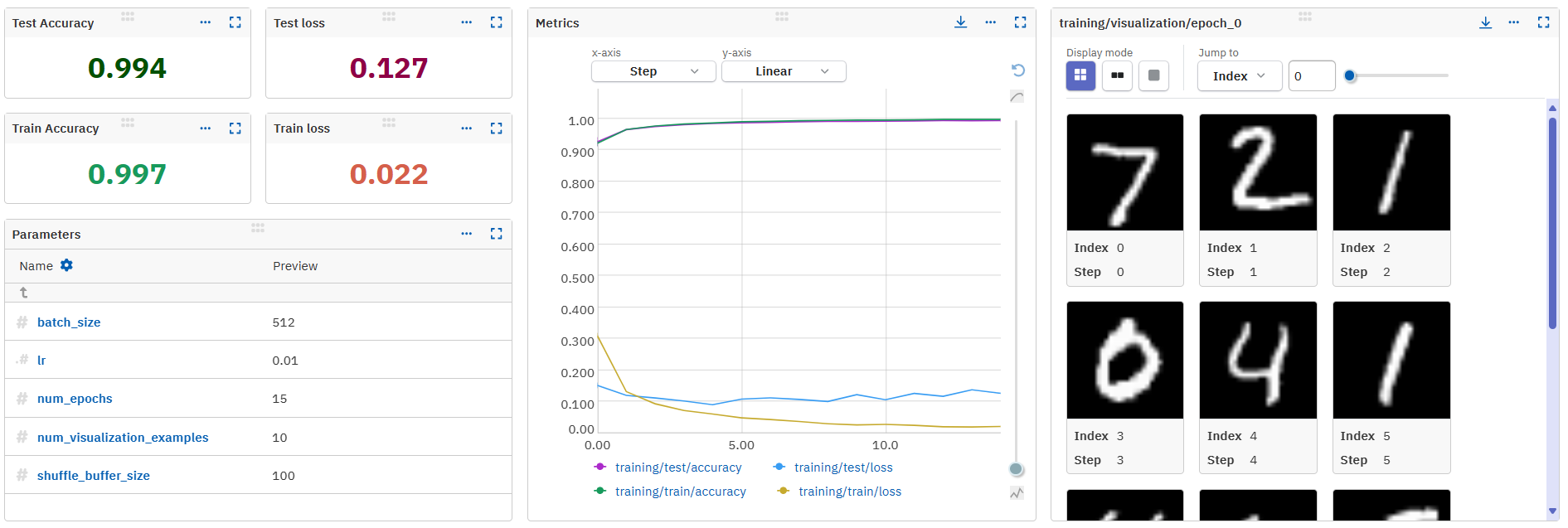Open the digit 4 image at Index 4

[1258, 361]
